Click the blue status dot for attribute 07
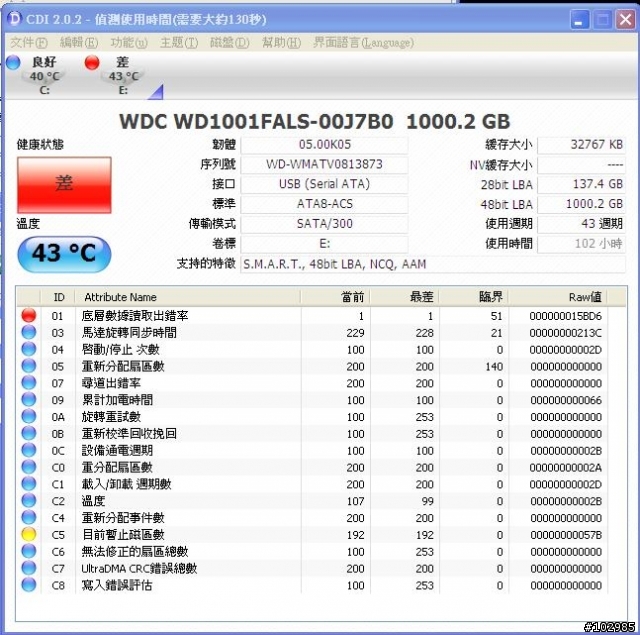This screenshot has height=635, width=640. [x=29, y=383]
